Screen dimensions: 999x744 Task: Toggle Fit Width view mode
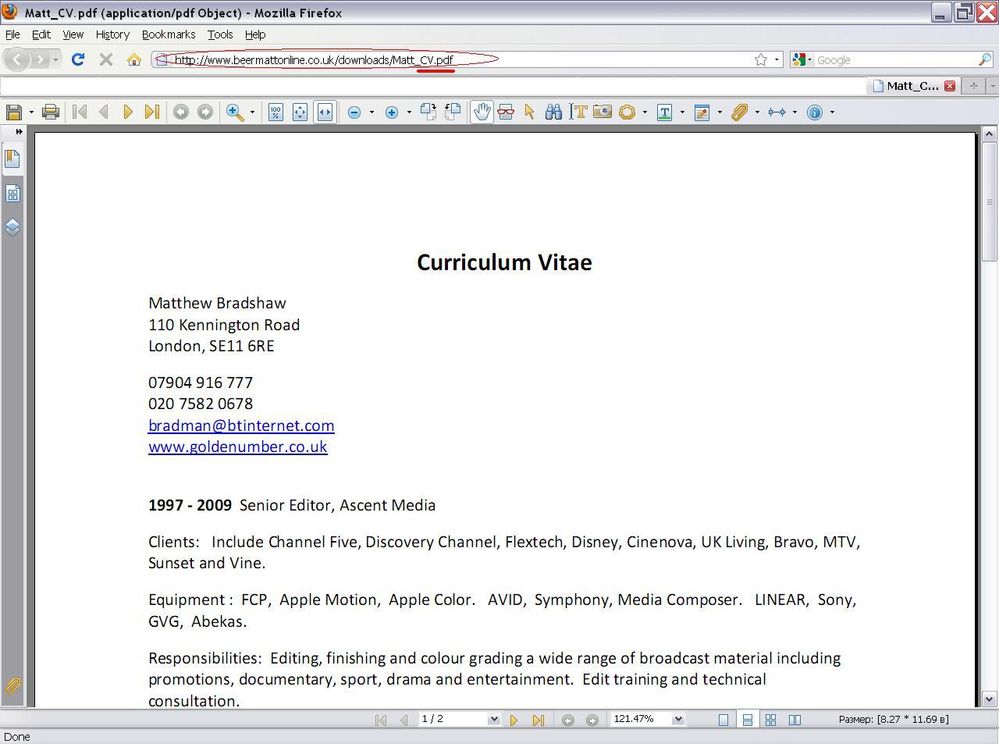pos(324,112)
